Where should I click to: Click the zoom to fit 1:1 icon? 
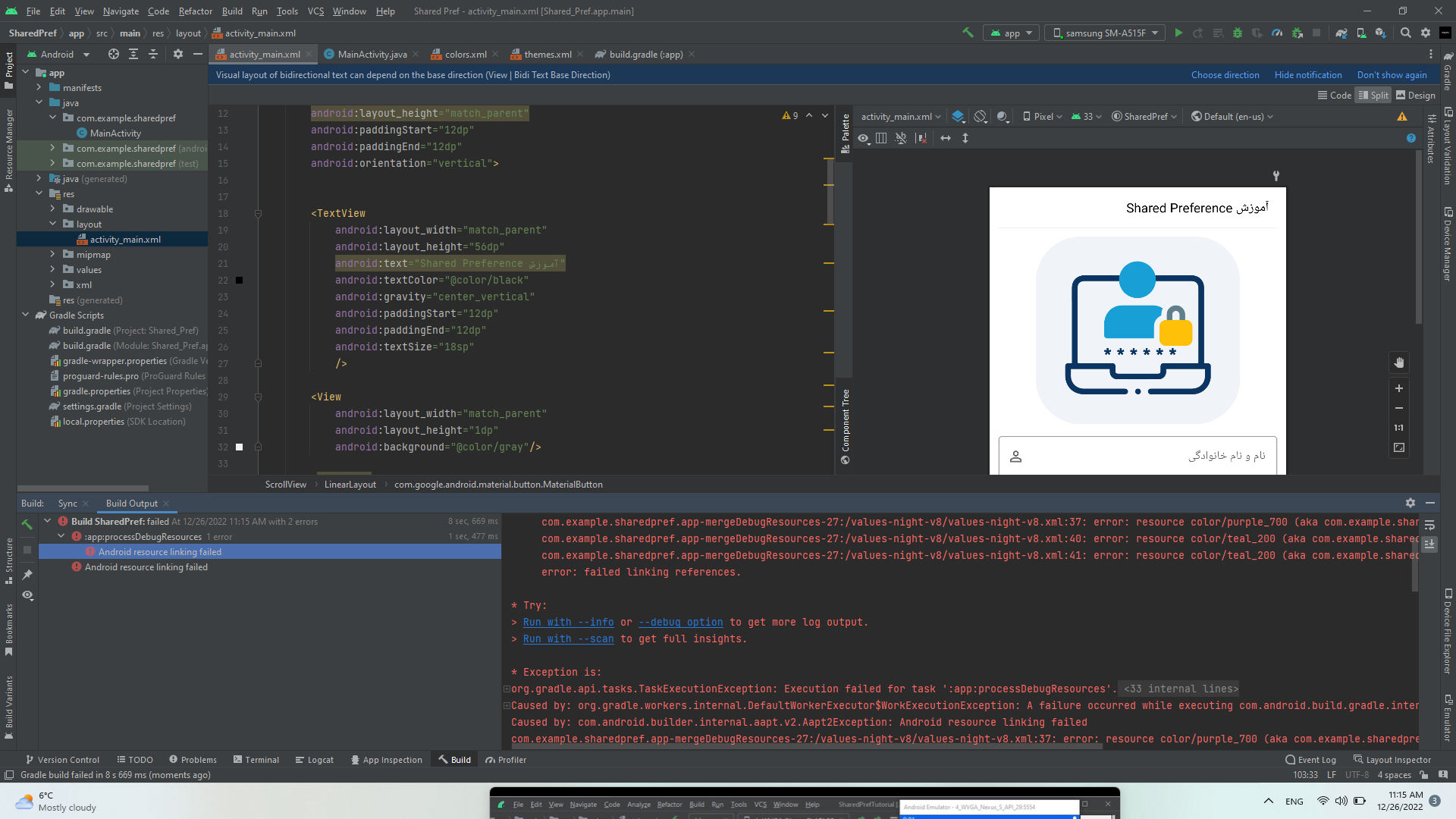[1398, 427]
